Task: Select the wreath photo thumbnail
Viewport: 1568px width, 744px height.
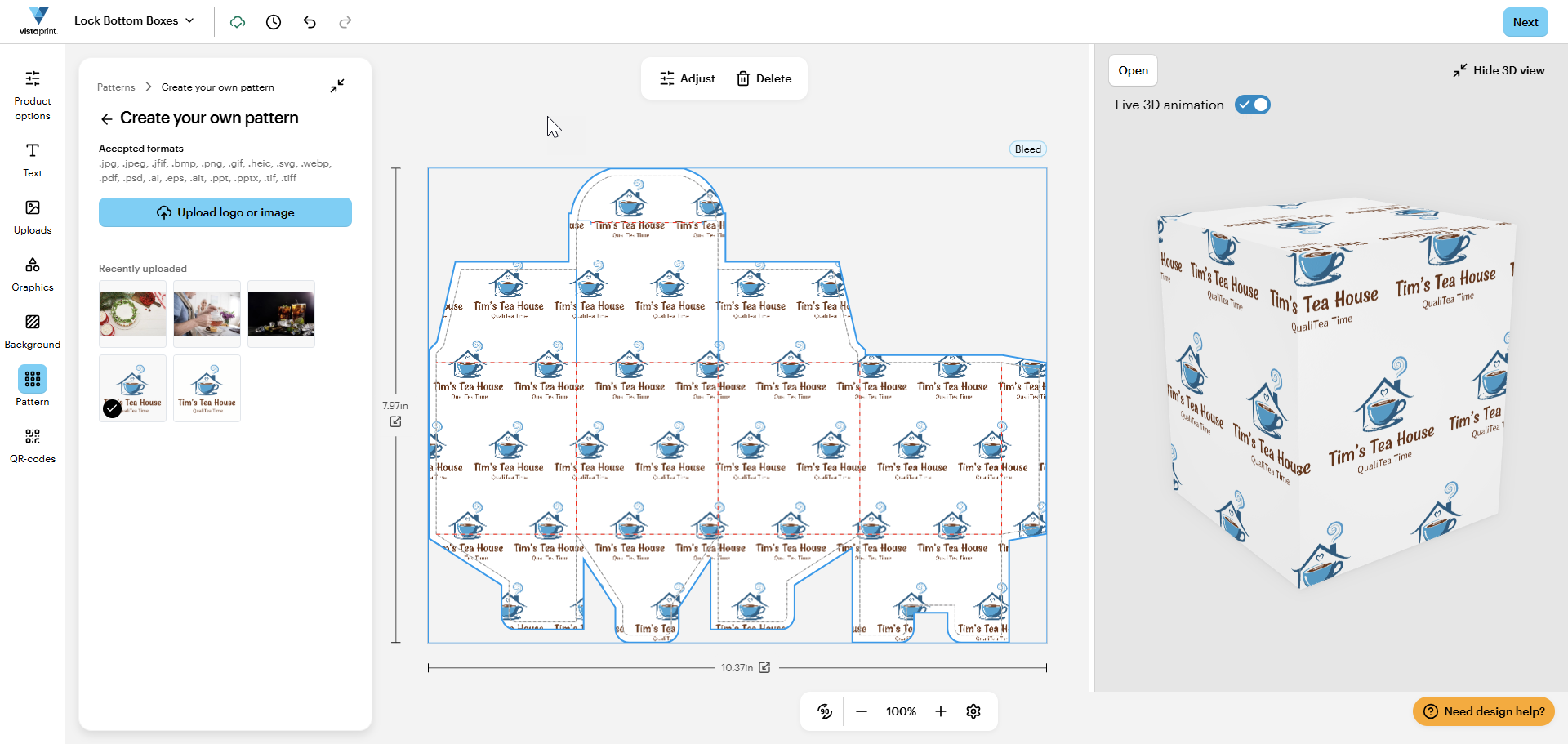Action: [132, 314]
